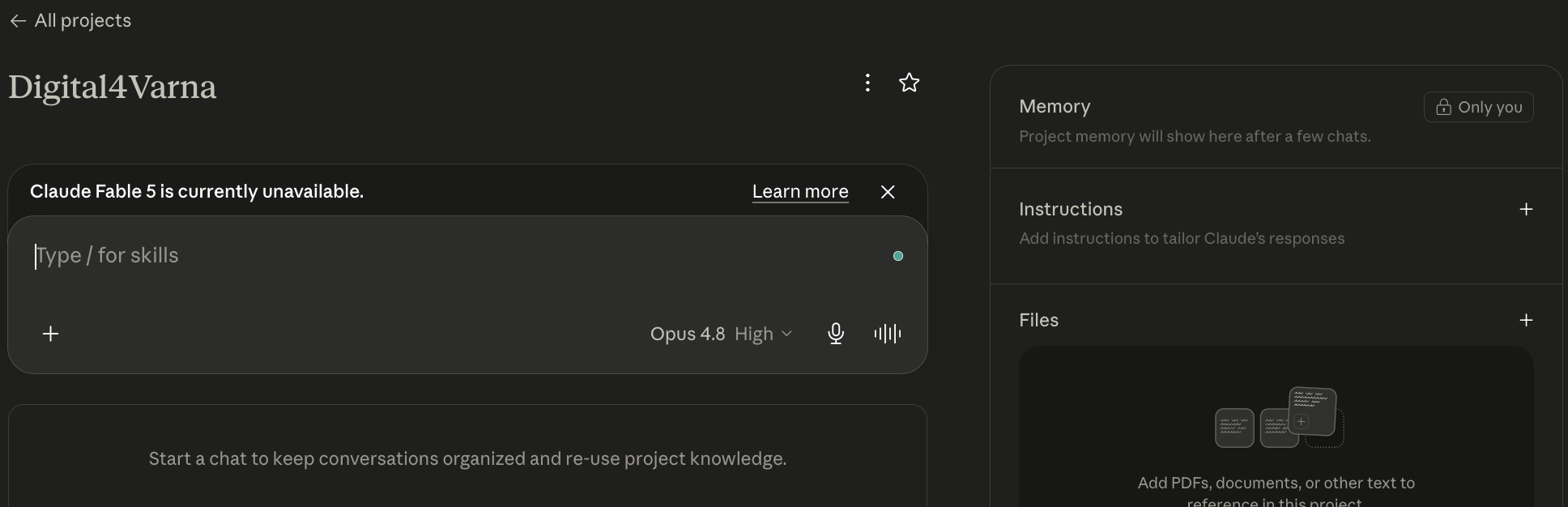Open the Learn more link
The width and height of the screenshot is (1568, 507).
point(800,191)
